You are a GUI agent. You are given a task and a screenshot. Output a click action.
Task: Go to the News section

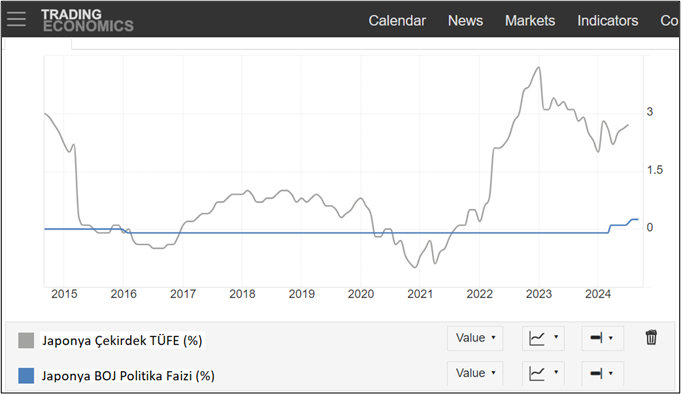pos(465,20)
